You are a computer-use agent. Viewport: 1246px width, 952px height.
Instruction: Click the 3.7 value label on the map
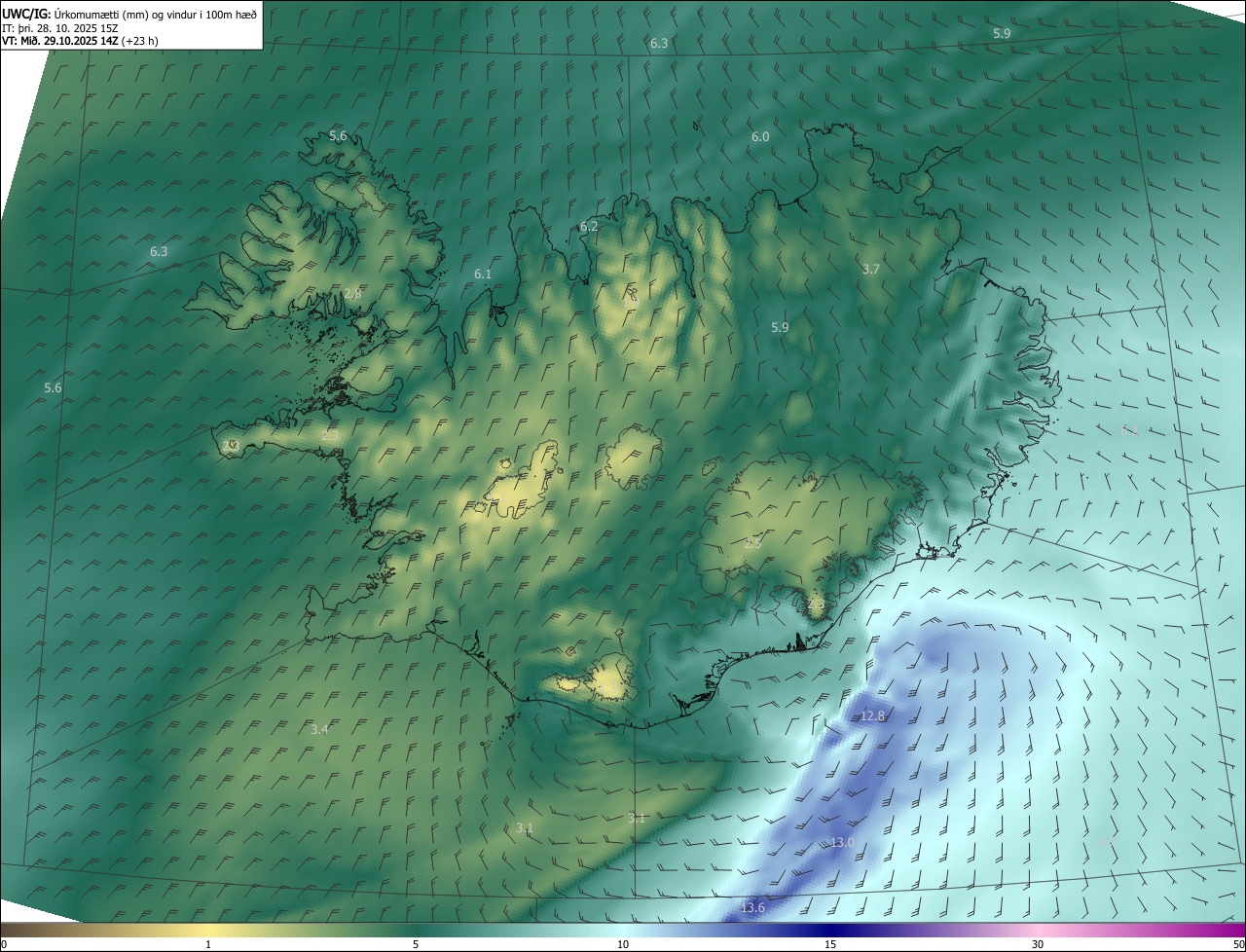871,269
